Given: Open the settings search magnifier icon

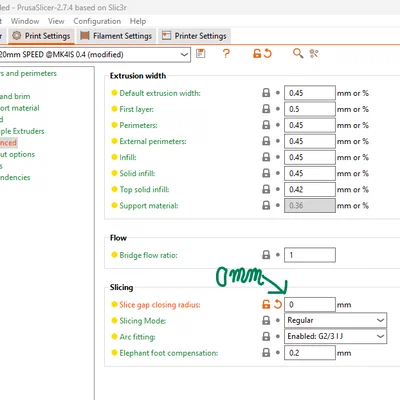Looking at the screenshot, I should 298,53.
